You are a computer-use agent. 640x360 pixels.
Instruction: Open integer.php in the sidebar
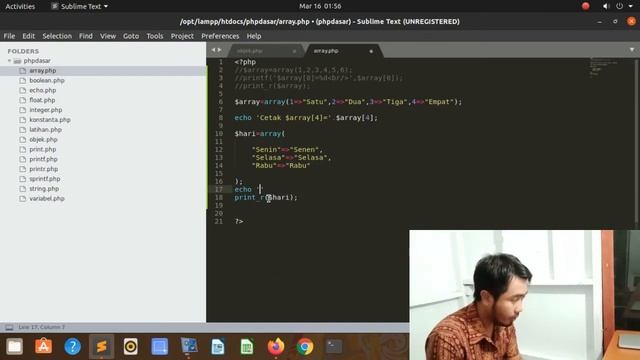coord(46,110)
